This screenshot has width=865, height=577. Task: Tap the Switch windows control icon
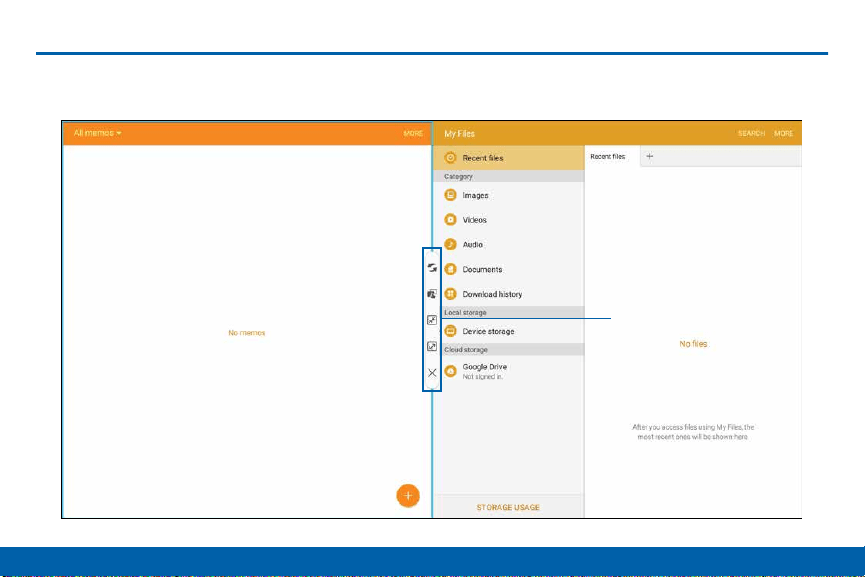point(432,268)
